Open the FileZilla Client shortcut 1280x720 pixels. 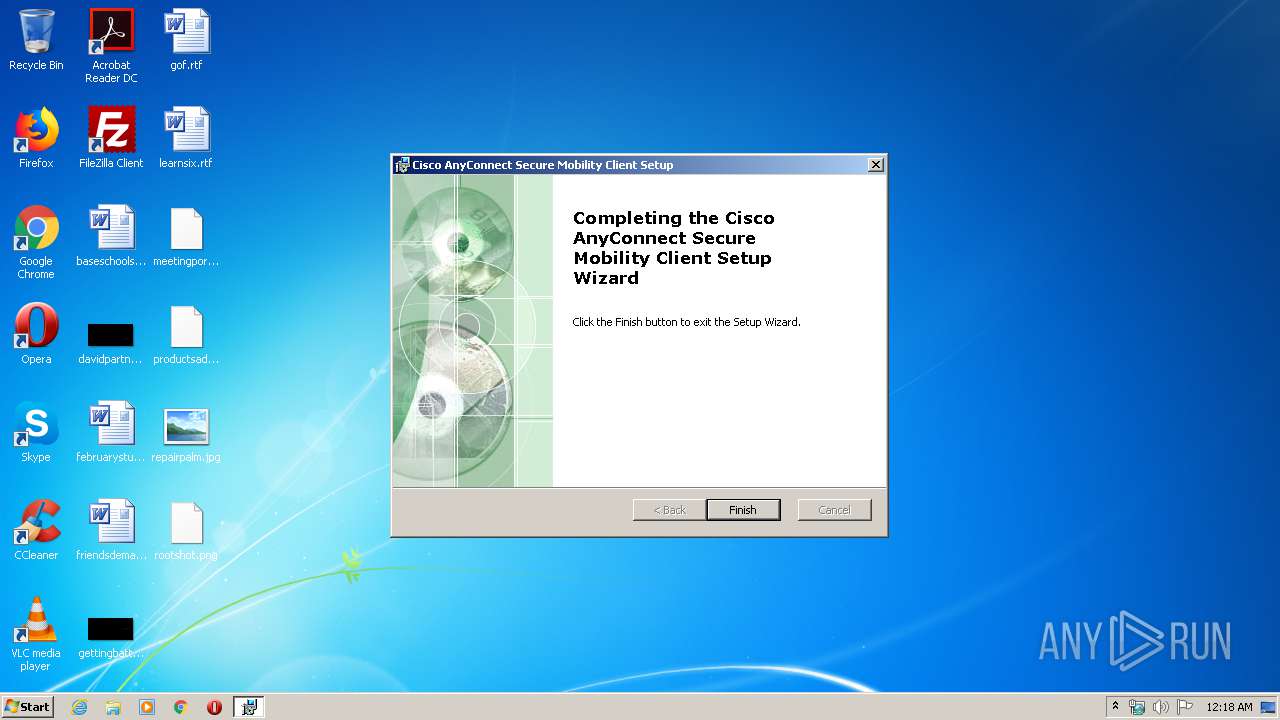tap(111, 138)
